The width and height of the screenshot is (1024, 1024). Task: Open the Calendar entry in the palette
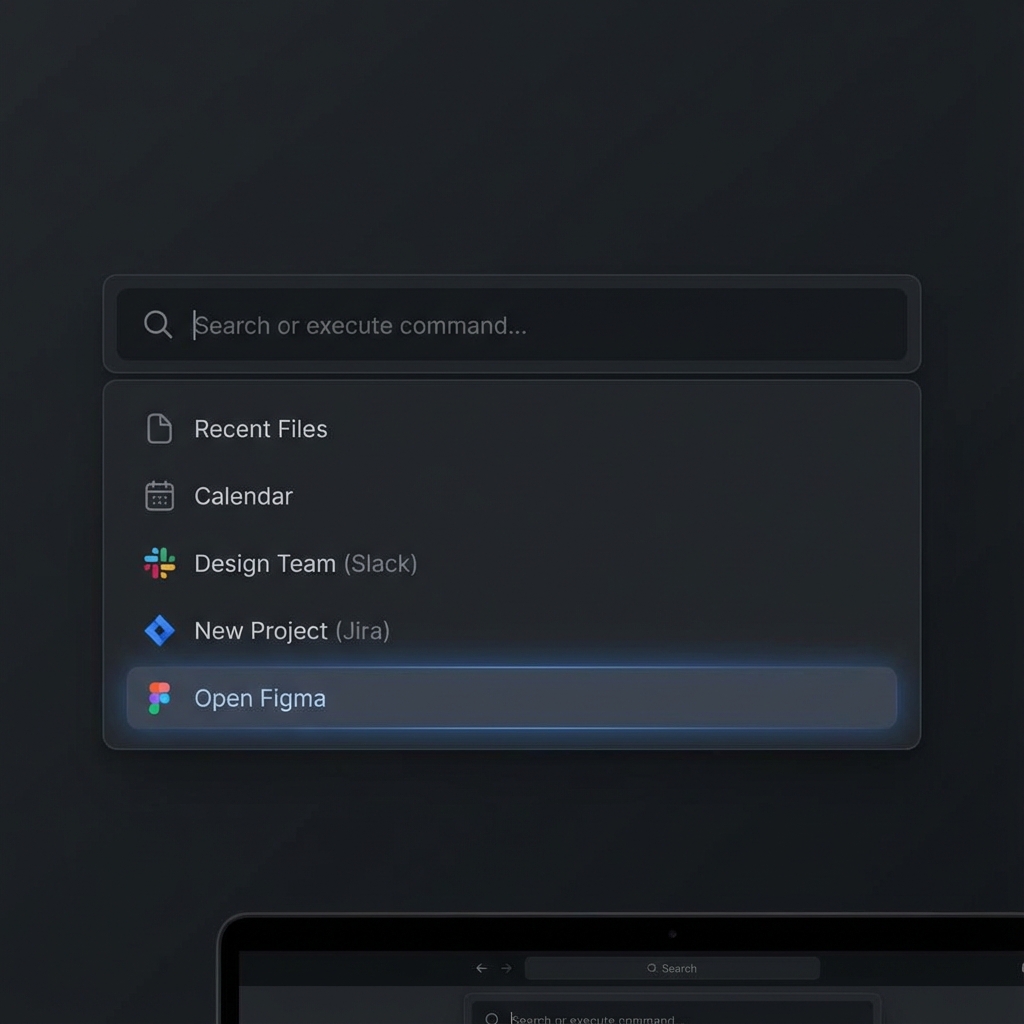tap(243, 496)
